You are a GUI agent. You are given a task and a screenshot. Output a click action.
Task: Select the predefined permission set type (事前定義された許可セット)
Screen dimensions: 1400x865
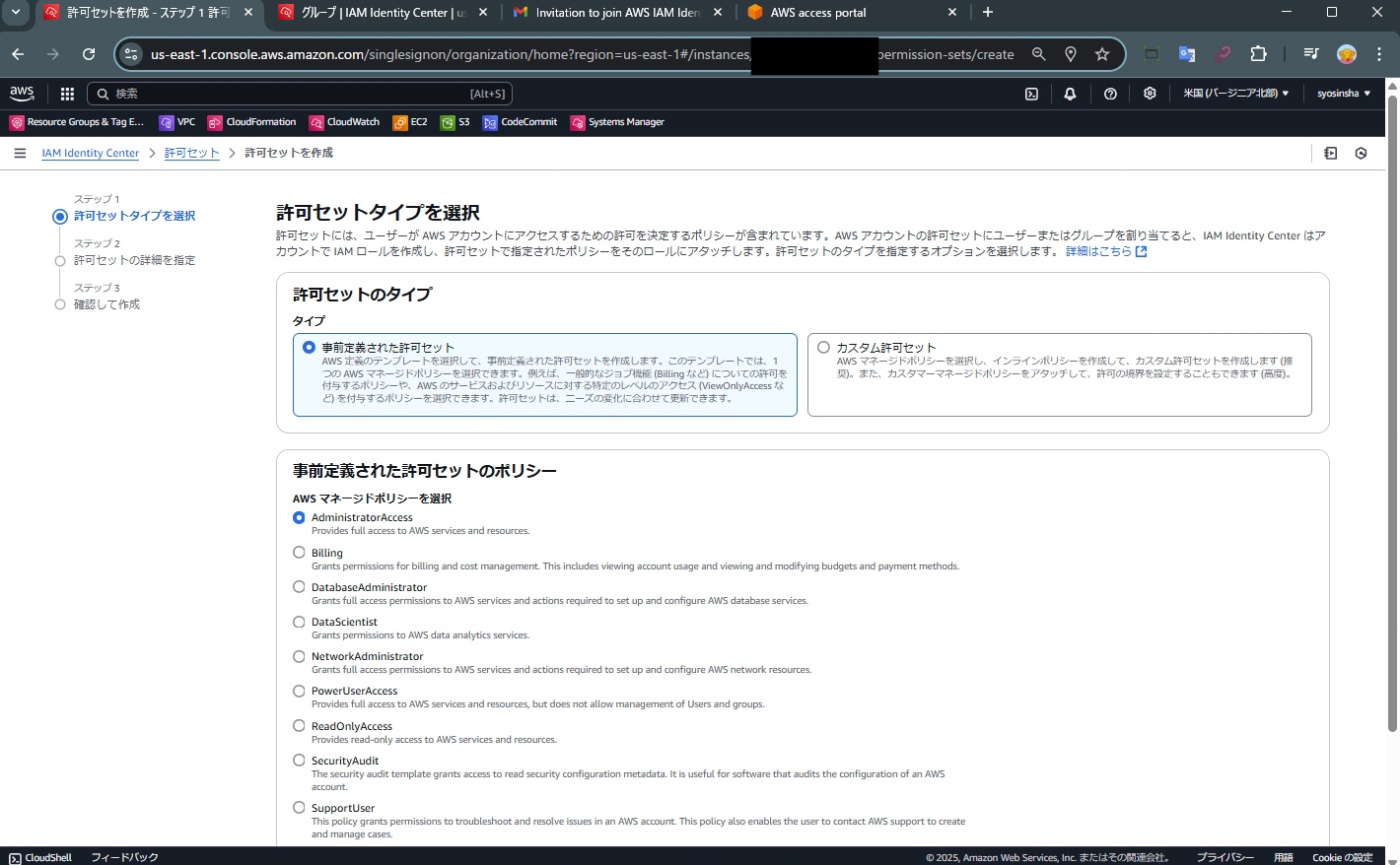308,347
